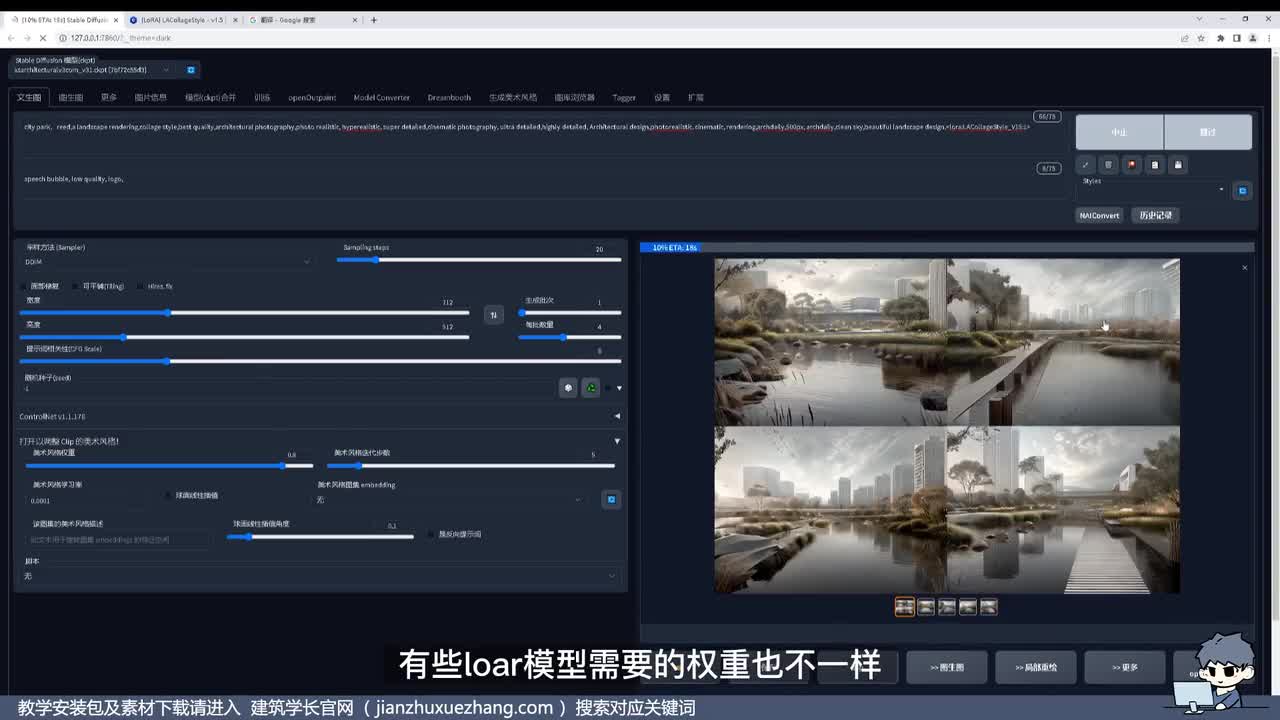This screenshot has height=720, width=1280.
Task: Enable the face restoration checkbox
Action: coord(24,287)
